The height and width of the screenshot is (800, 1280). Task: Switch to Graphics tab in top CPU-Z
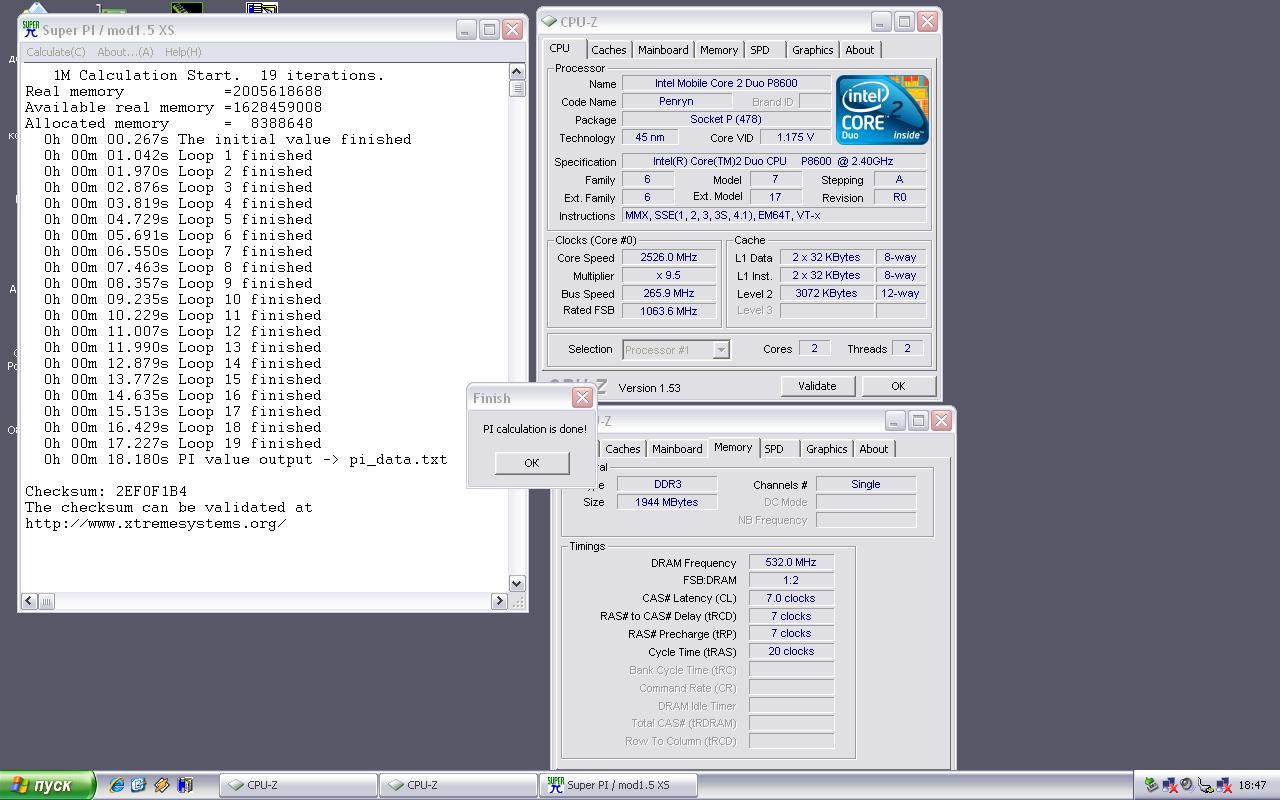[x=812, y=50]
